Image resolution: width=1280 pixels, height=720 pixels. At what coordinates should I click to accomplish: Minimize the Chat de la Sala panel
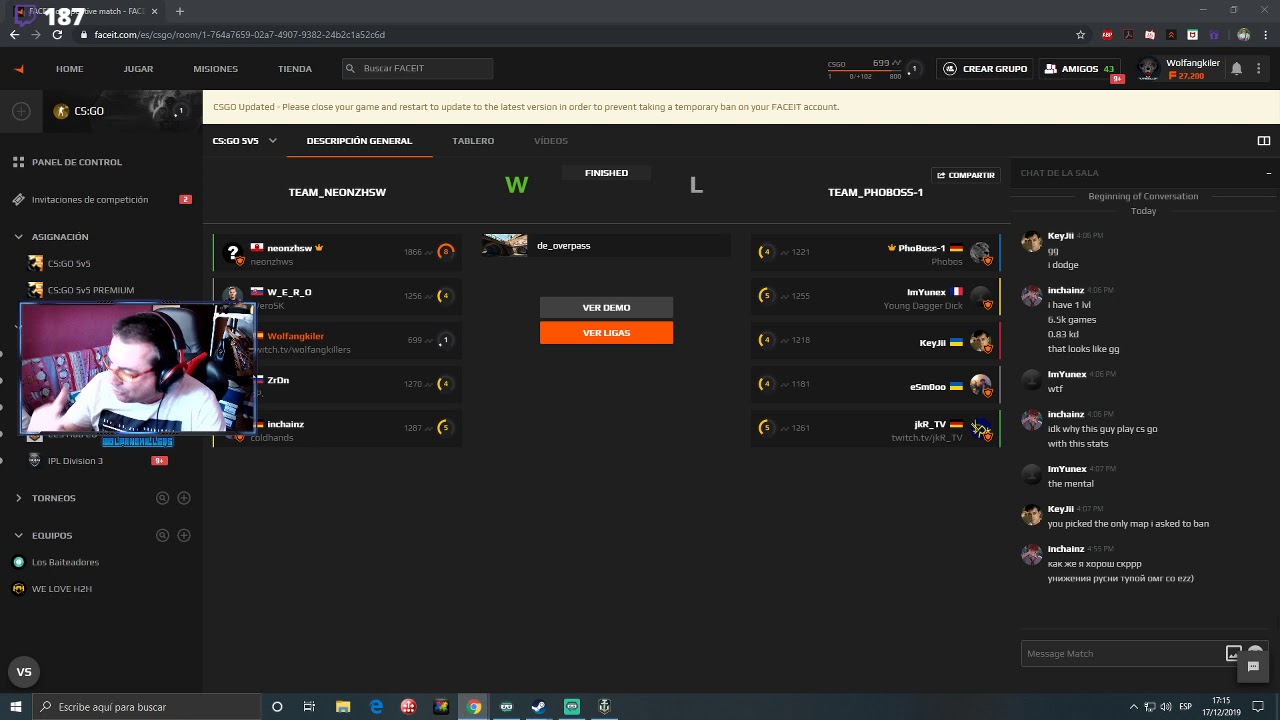coord(1268,174)
